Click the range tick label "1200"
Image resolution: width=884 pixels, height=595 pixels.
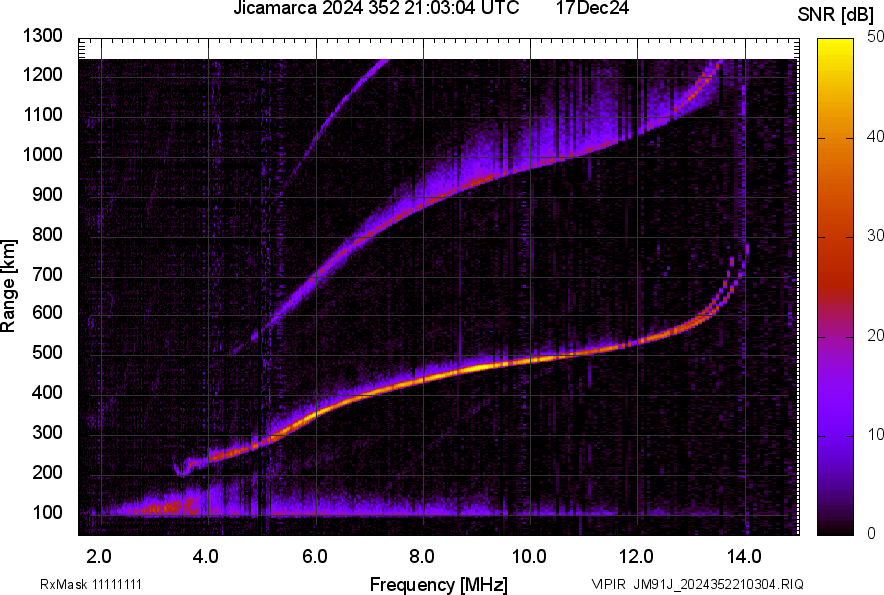42,74
